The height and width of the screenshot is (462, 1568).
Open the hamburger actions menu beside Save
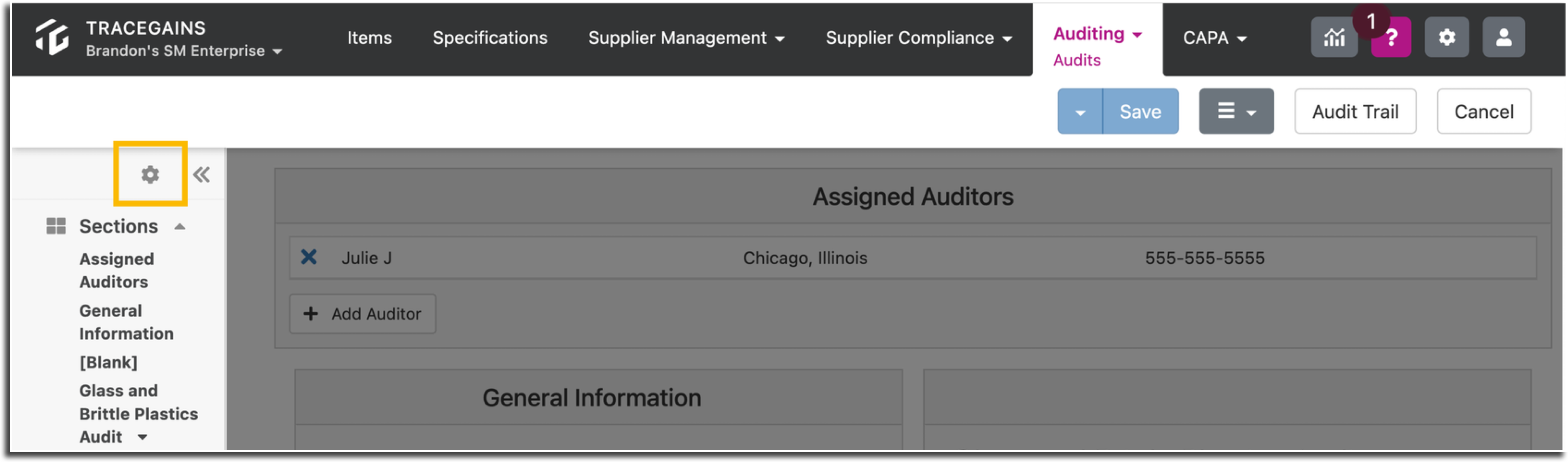tap(1235, 111)
